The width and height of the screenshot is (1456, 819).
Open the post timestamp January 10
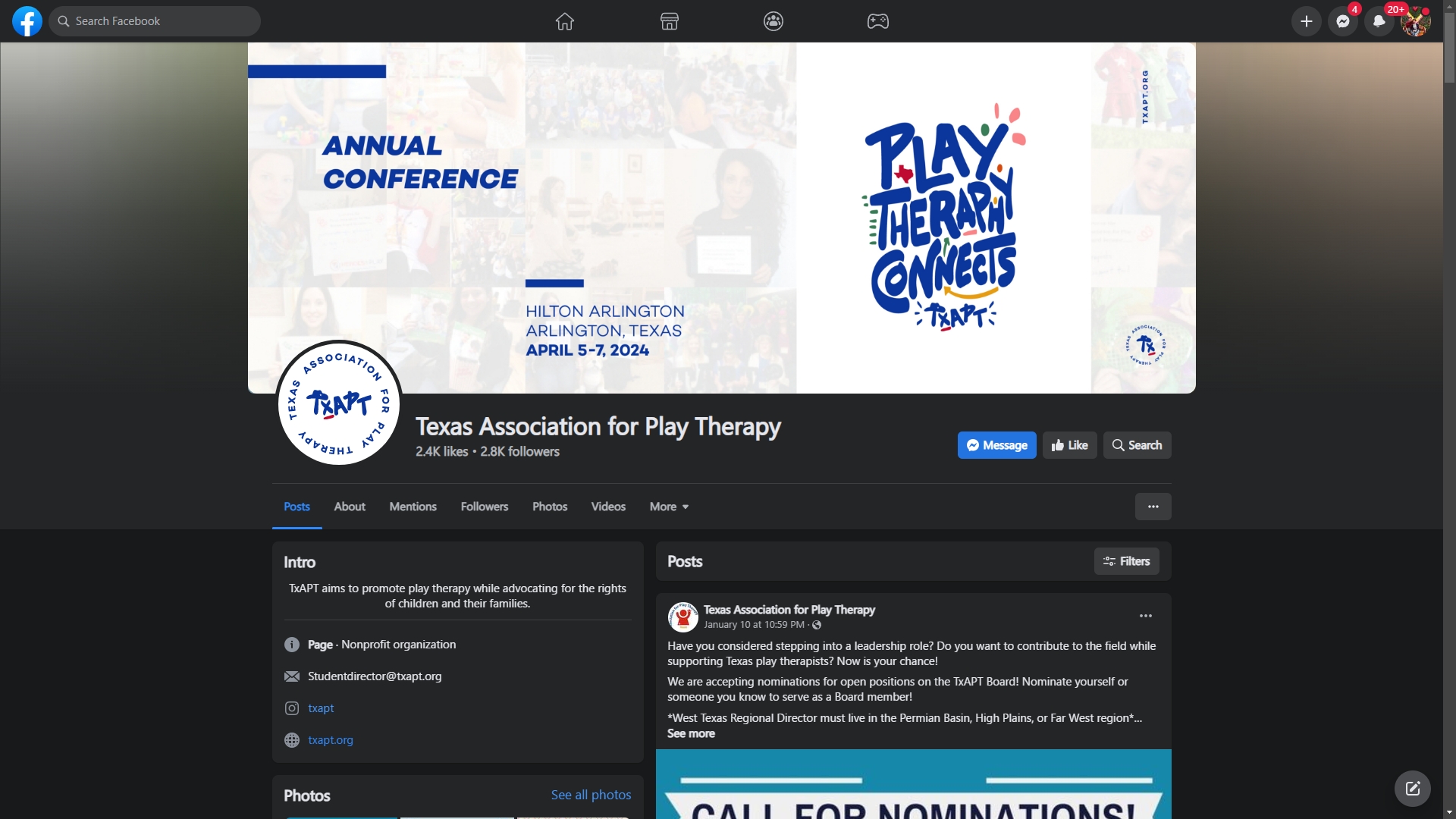(x=754, y=625)
